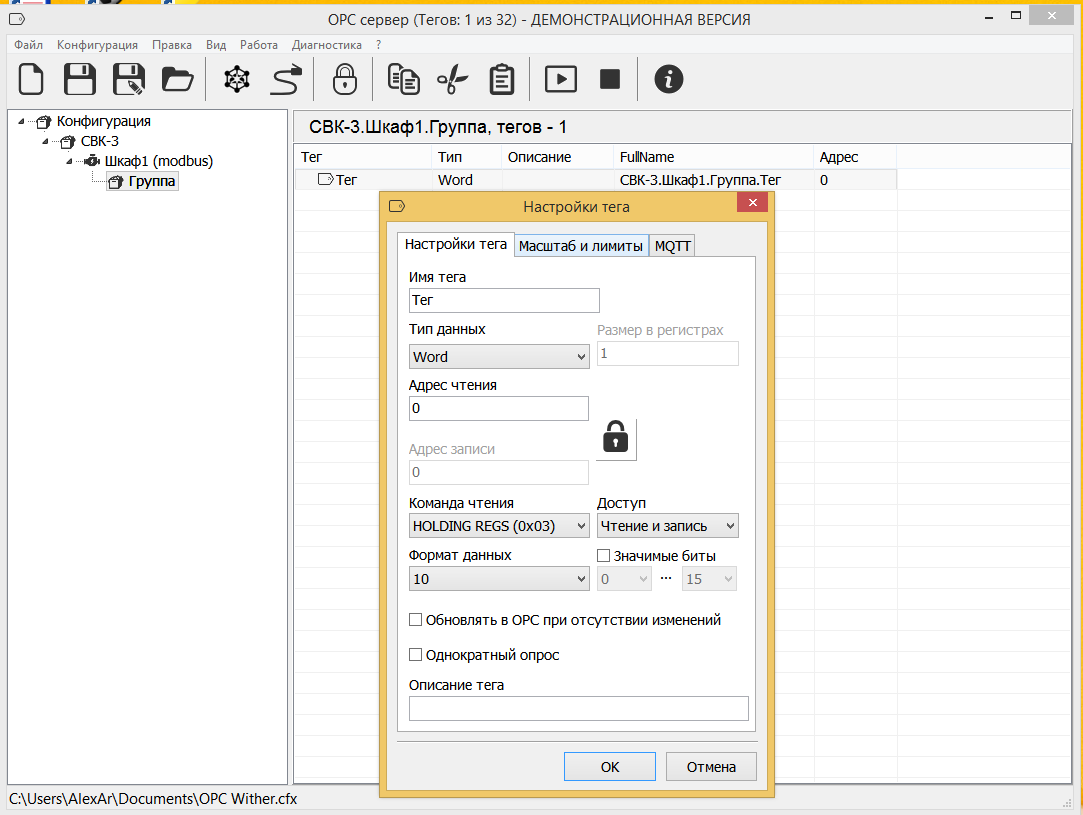Image resolution: width=1083 pixels, height=815 pixels.
Task: Open configuration folder icon
Action: point(178,79)
